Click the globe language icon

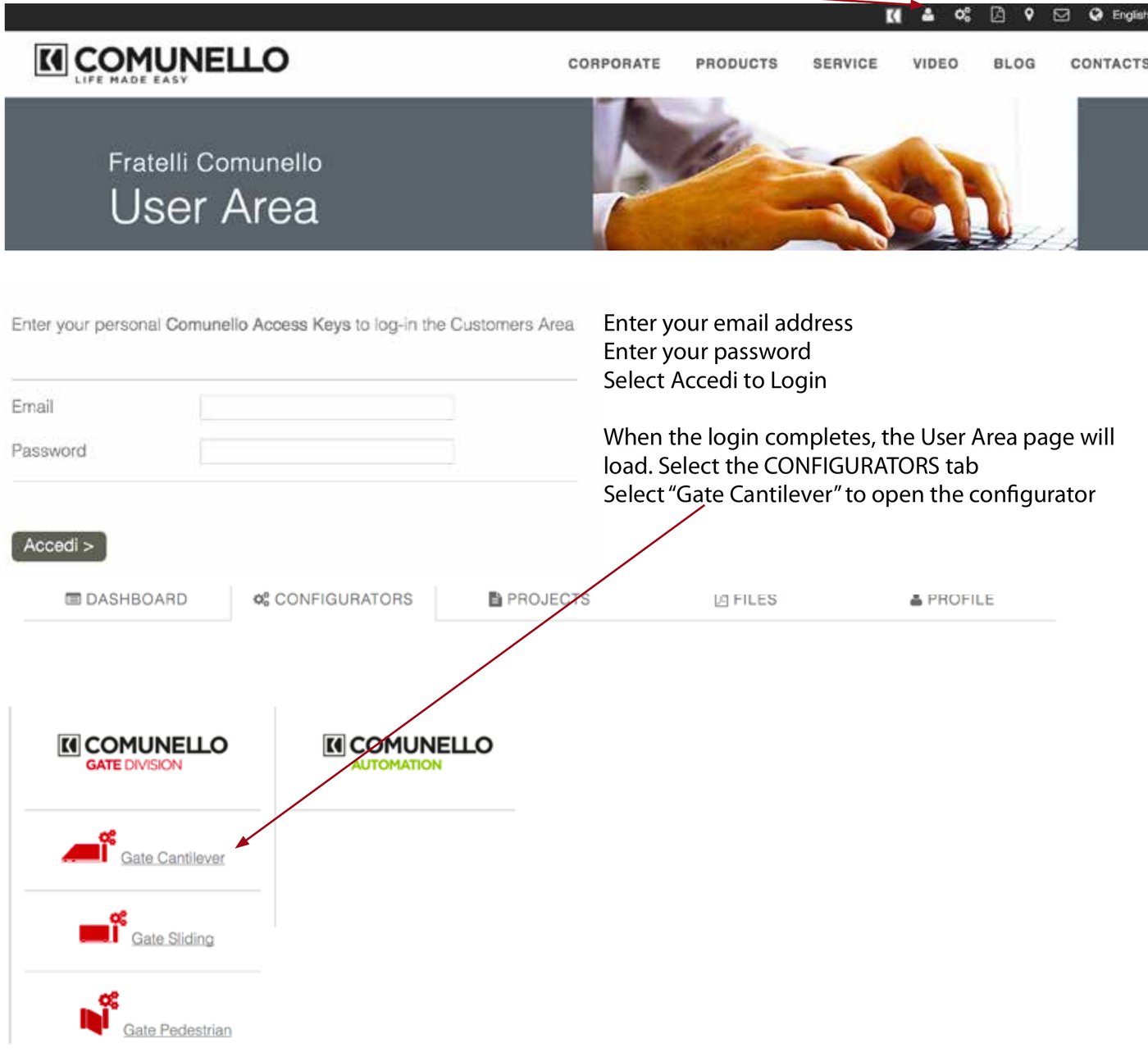point(1096,15)
